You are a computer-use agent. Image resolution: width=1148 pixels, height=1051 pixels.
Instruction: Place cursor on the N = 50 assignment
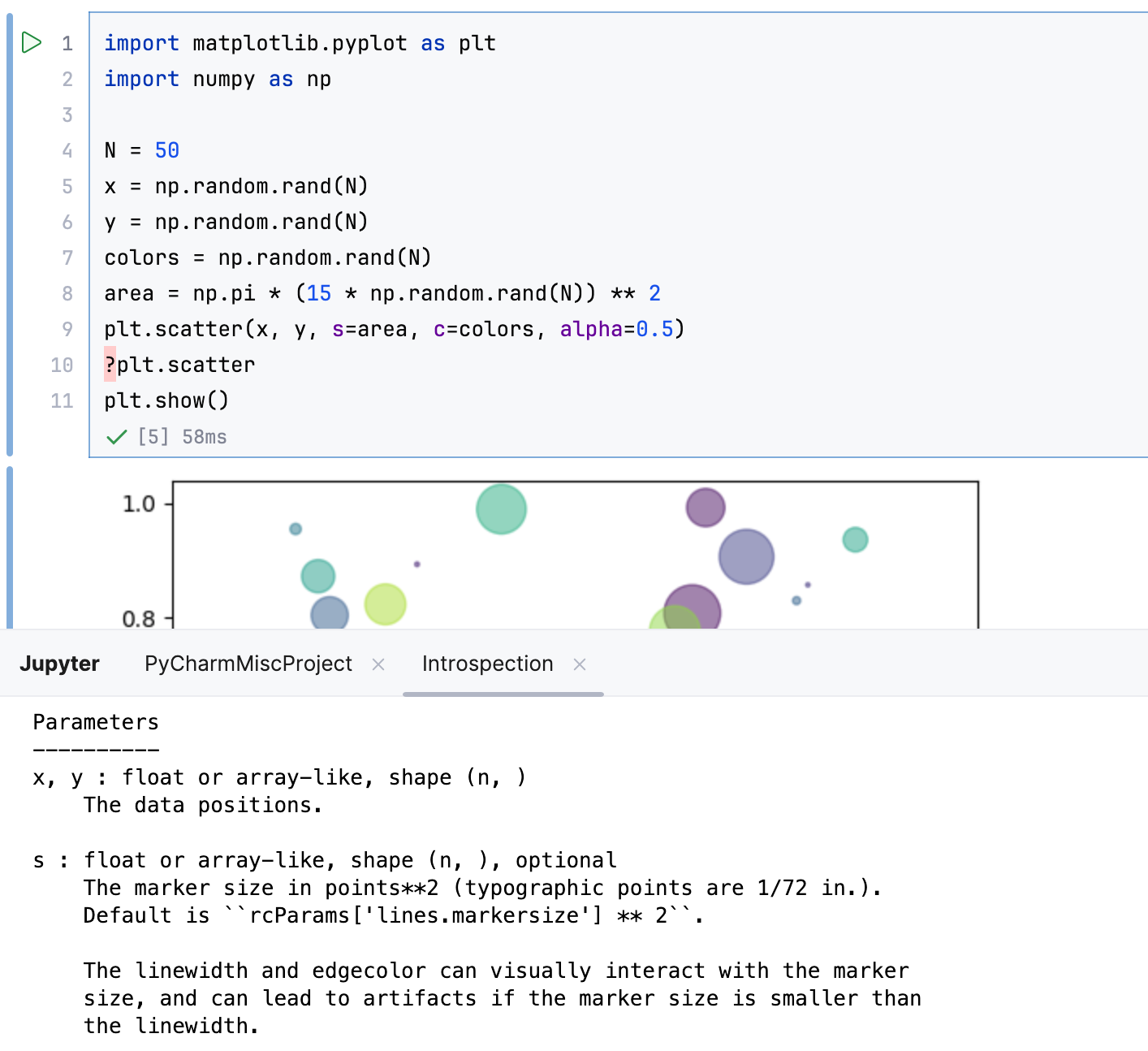pyautogui.click(x=142, y=150)
